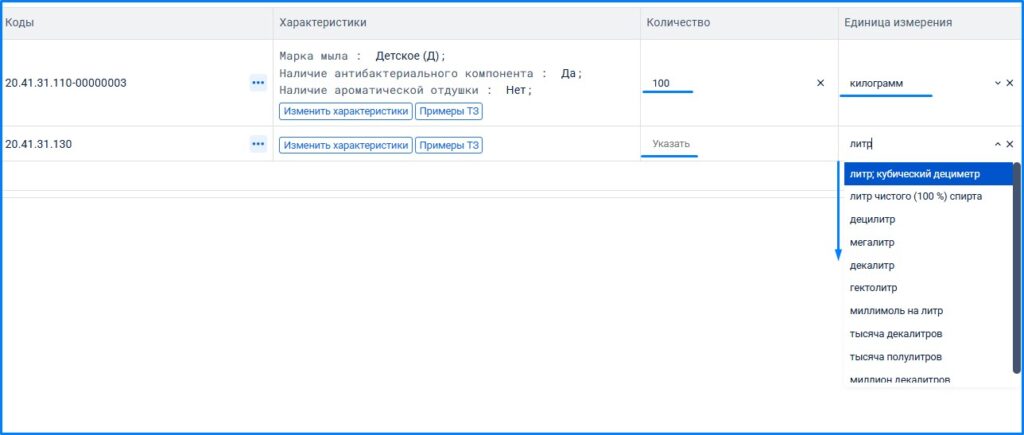Image resolution: width=1024 pixels, height=435 pixels.
Task: Click the Наличие ароматической отдушки line
Action: click(x=406, y=90)
